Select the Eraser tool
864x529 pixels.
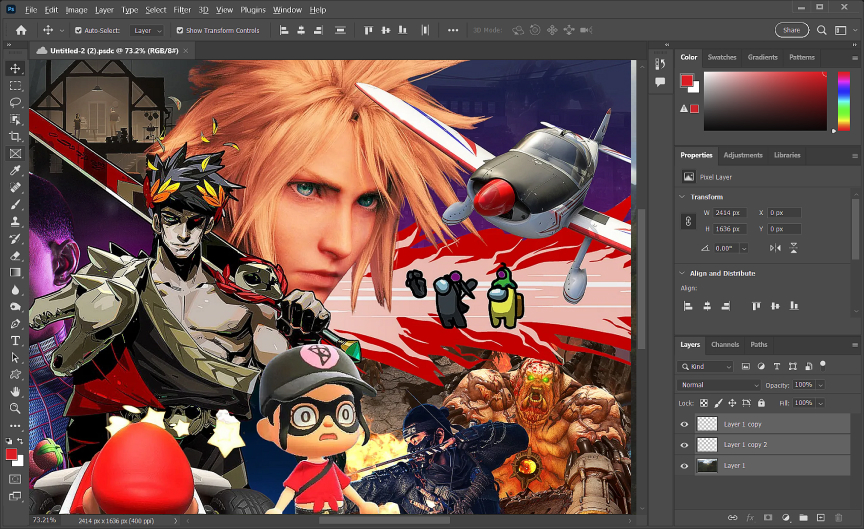coord(15,256)
